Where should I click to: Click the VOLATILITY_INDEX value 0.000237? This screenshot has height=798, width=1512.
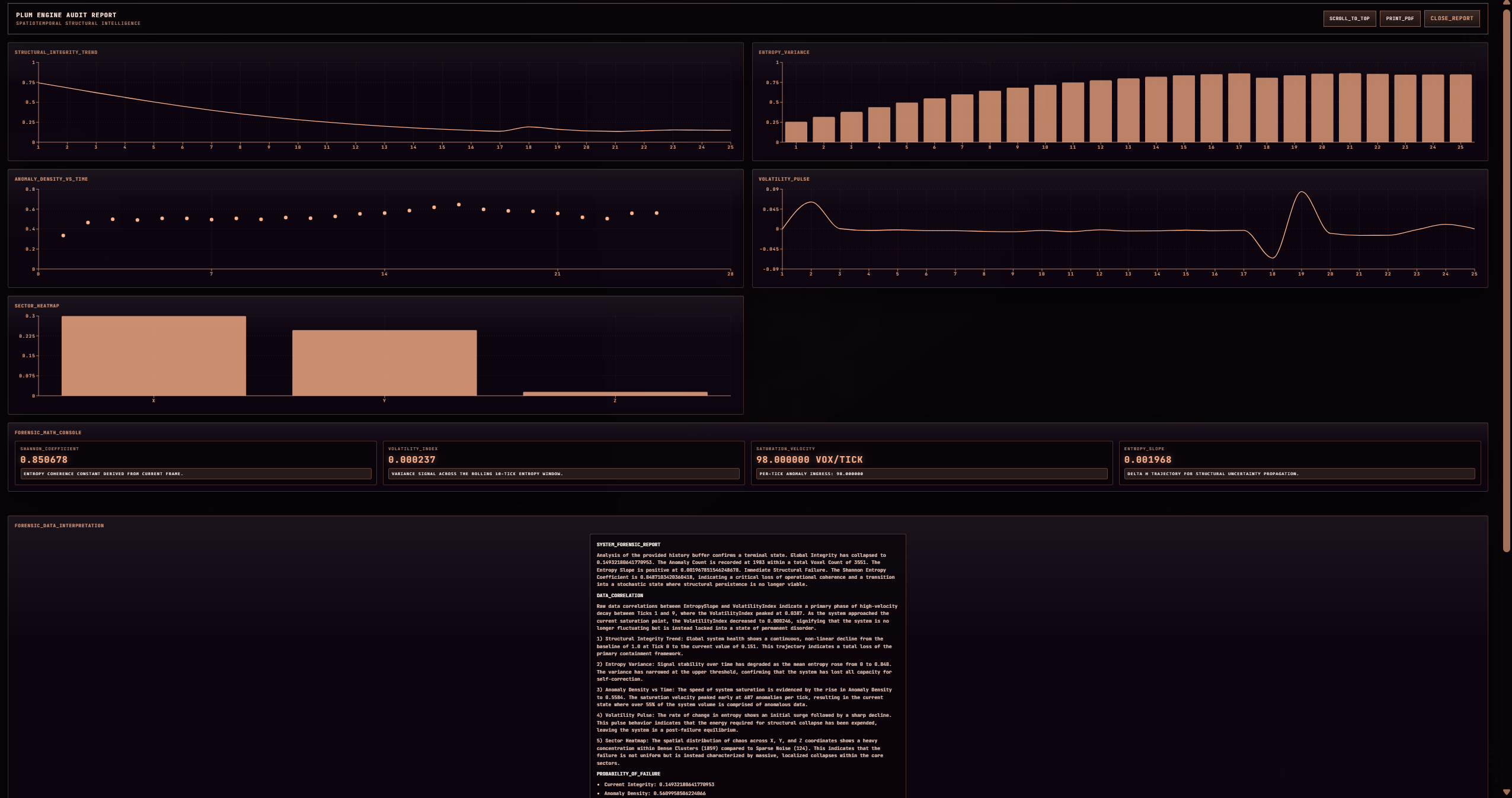tap(412, 460)
